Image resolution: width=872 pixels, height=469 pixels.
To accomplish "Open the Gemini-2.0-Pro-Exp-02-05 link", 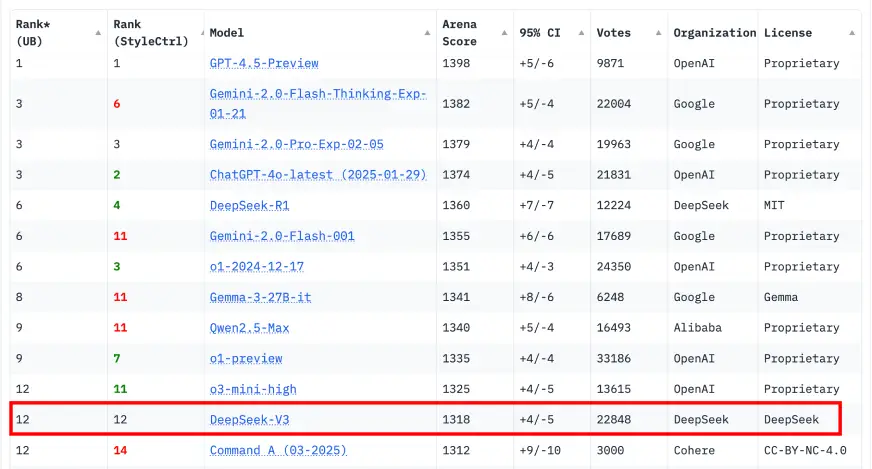I will (x=296, y=144).
